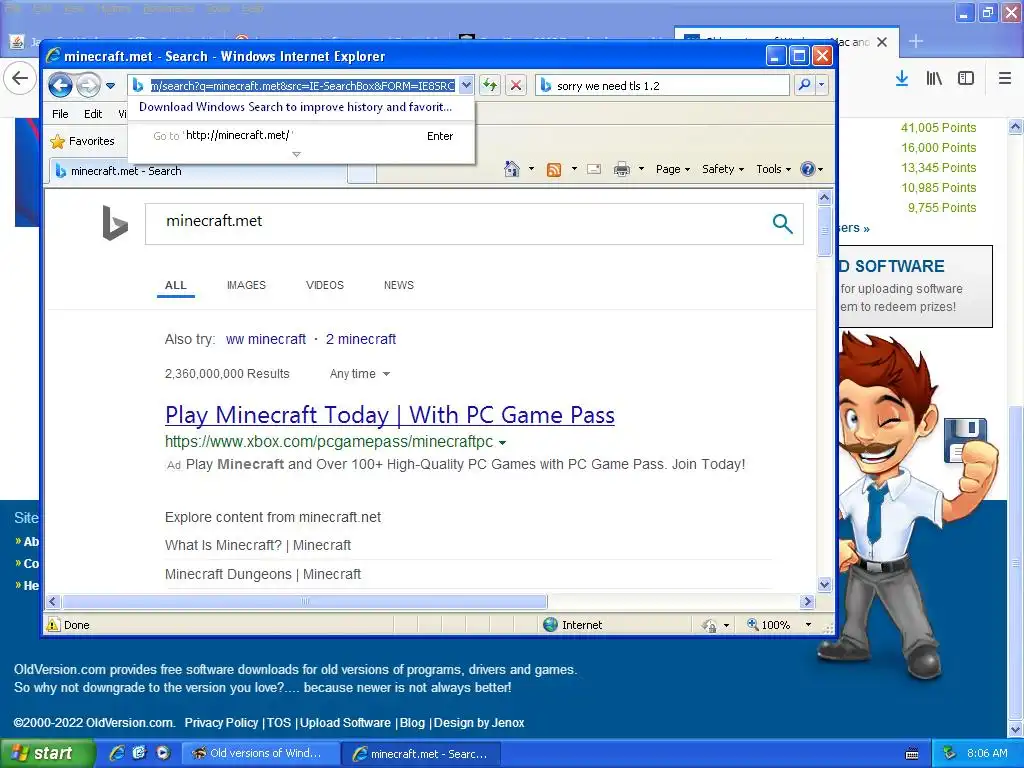
Task: Click the blue Help question mark icon
Action: click(x=808, y=169)
